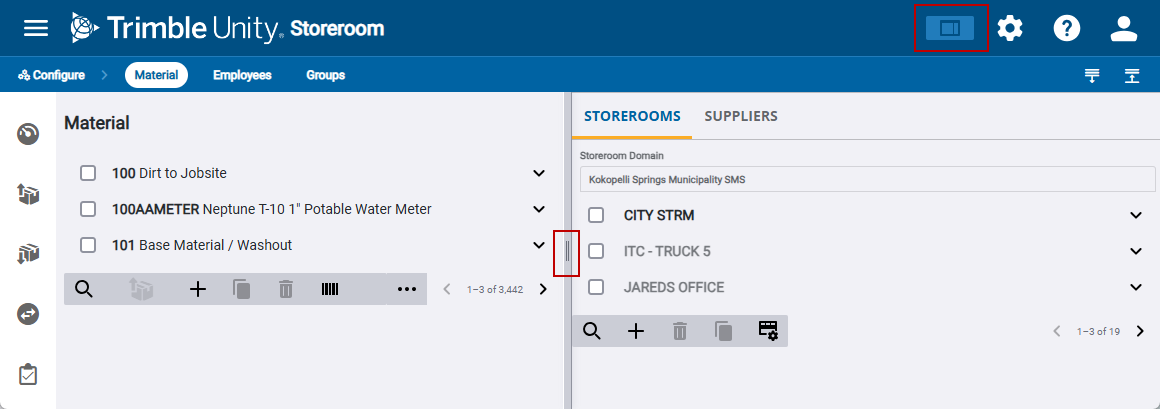Expand the ITC - TRUCK 5 storeroom row

click(x=1135, y=251)
